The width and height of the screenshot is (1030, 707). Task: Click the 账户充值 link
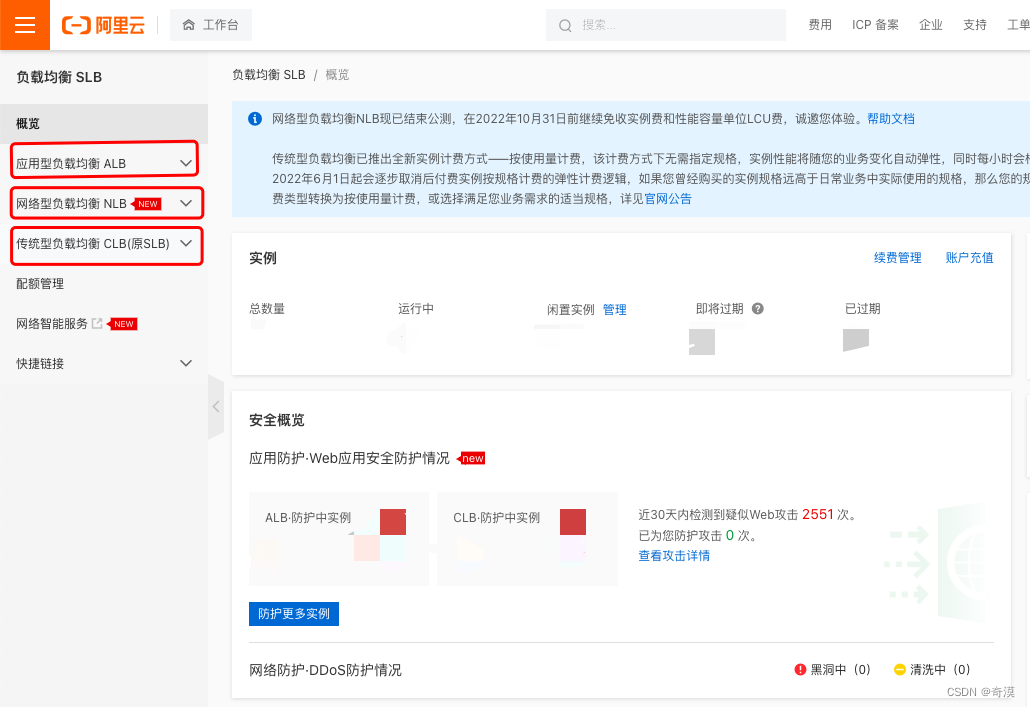(969, 258)
